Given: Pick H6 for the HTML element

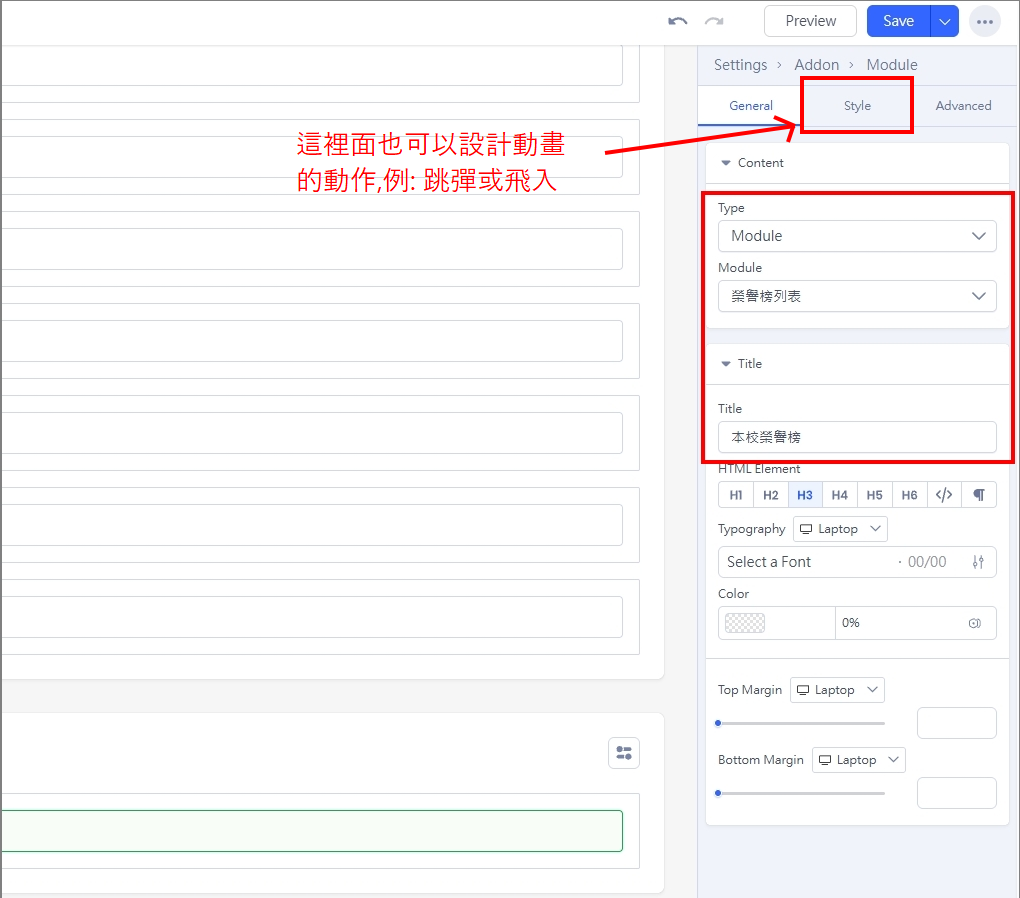Looking at the screenshot, I should pyautogui.click(x=909, y=495).
